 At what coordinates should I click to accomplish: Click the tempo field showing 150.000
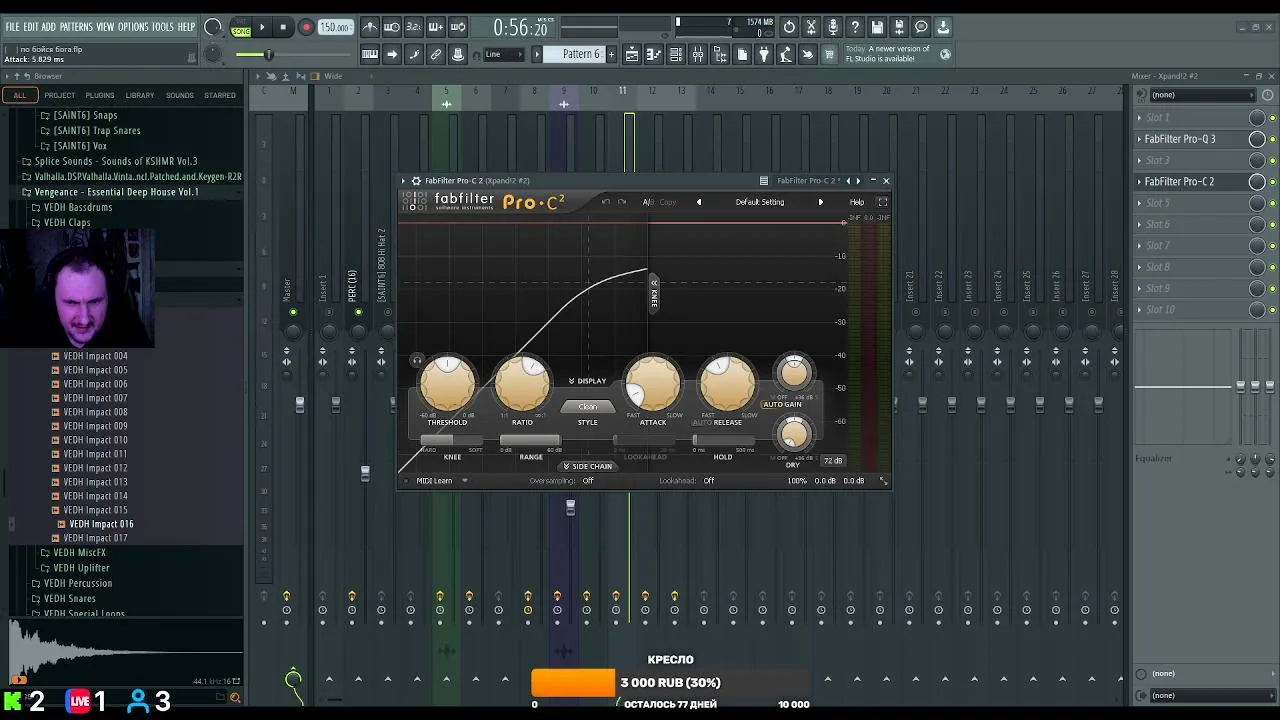pyautogui.click(x=335, y=28)
